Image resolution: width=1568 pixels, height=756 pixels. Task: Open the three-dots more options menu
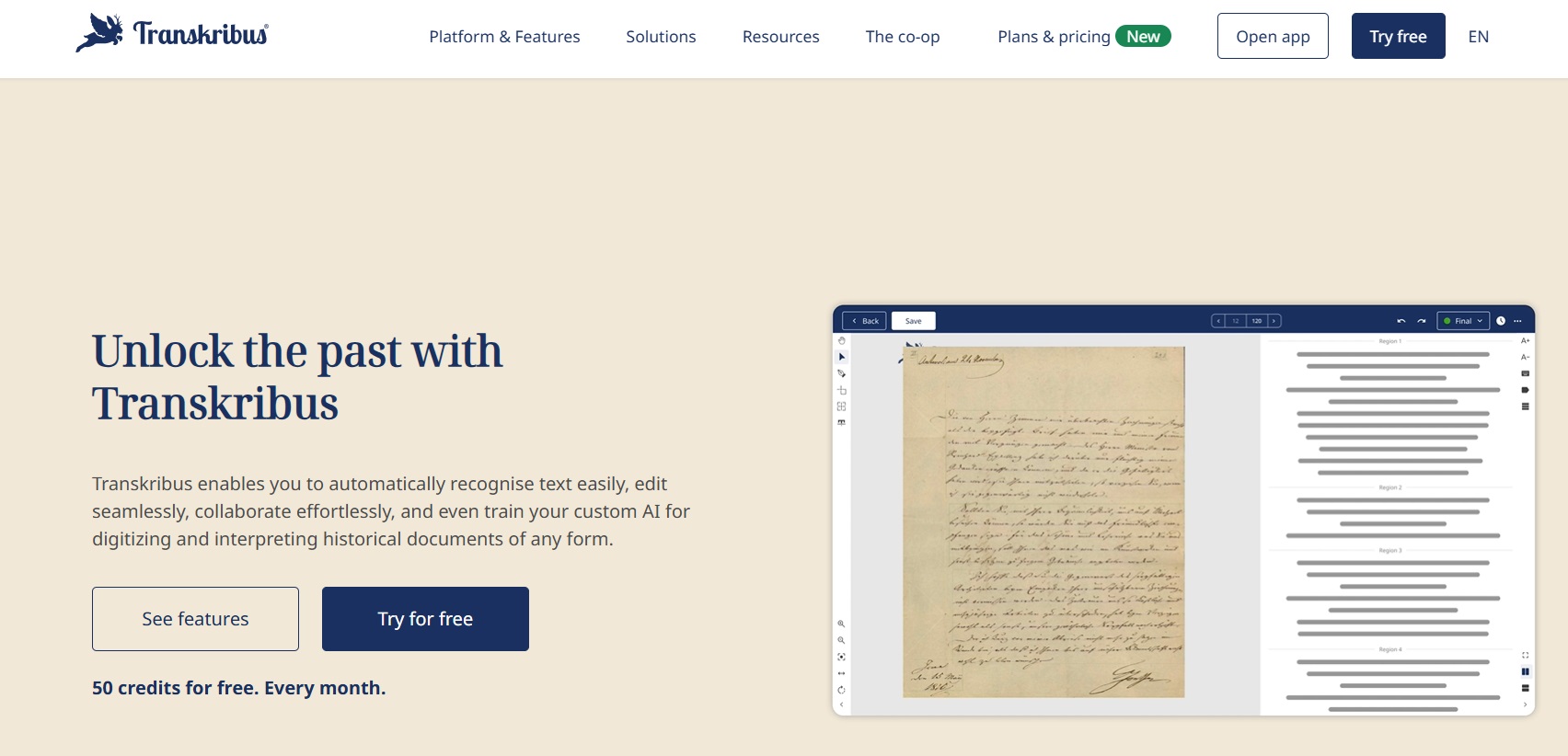click(1517, 321)
